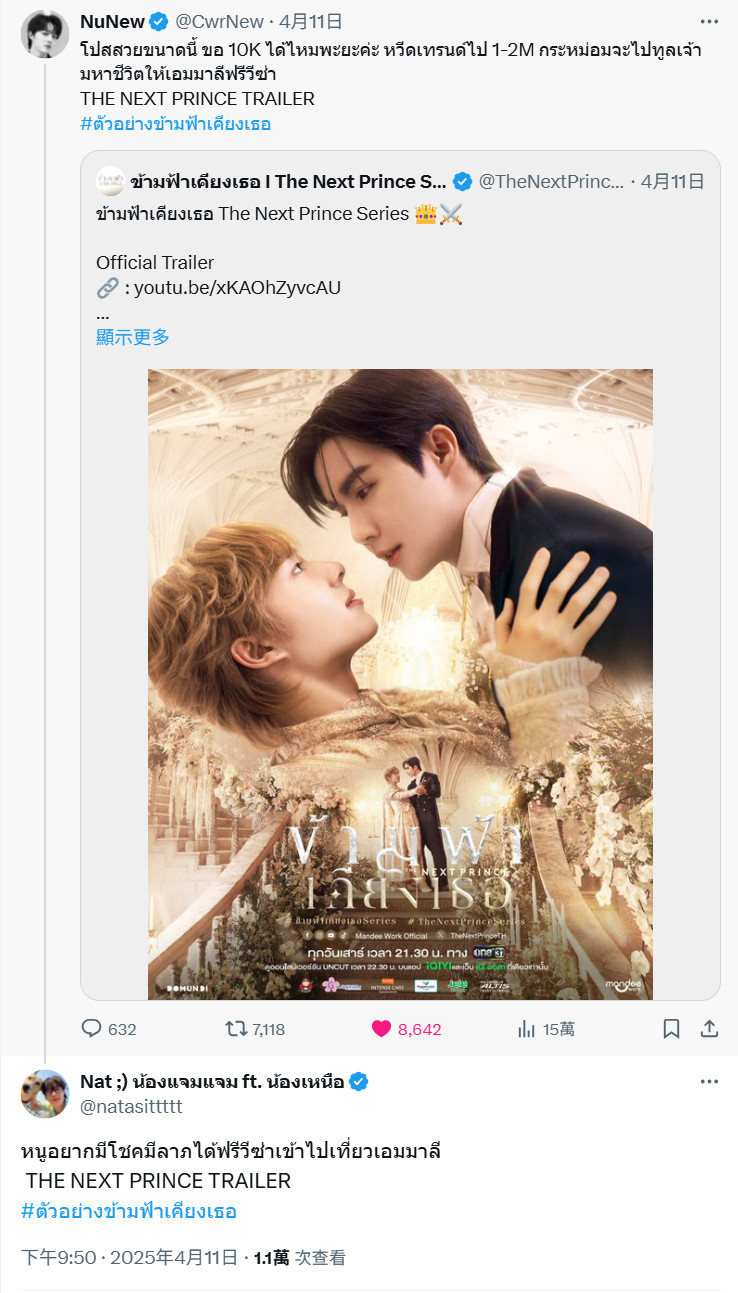Open Nat's profile avatar picture
The height and width of the screenshot is (1293, 738).
click(45, 1093)
